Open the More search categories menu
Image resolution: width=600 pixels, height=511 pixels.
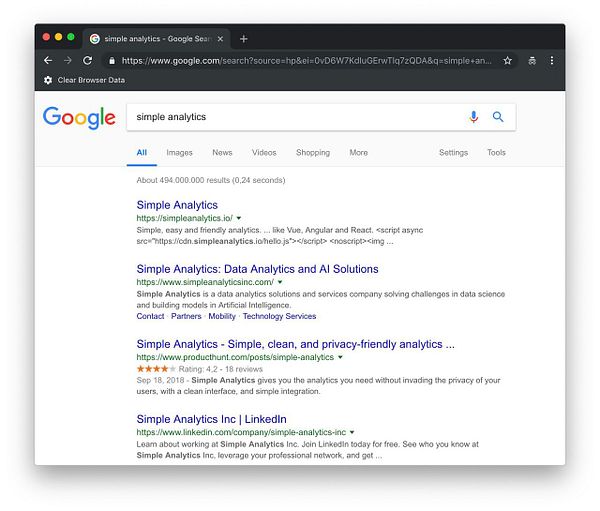coord(359,152)
